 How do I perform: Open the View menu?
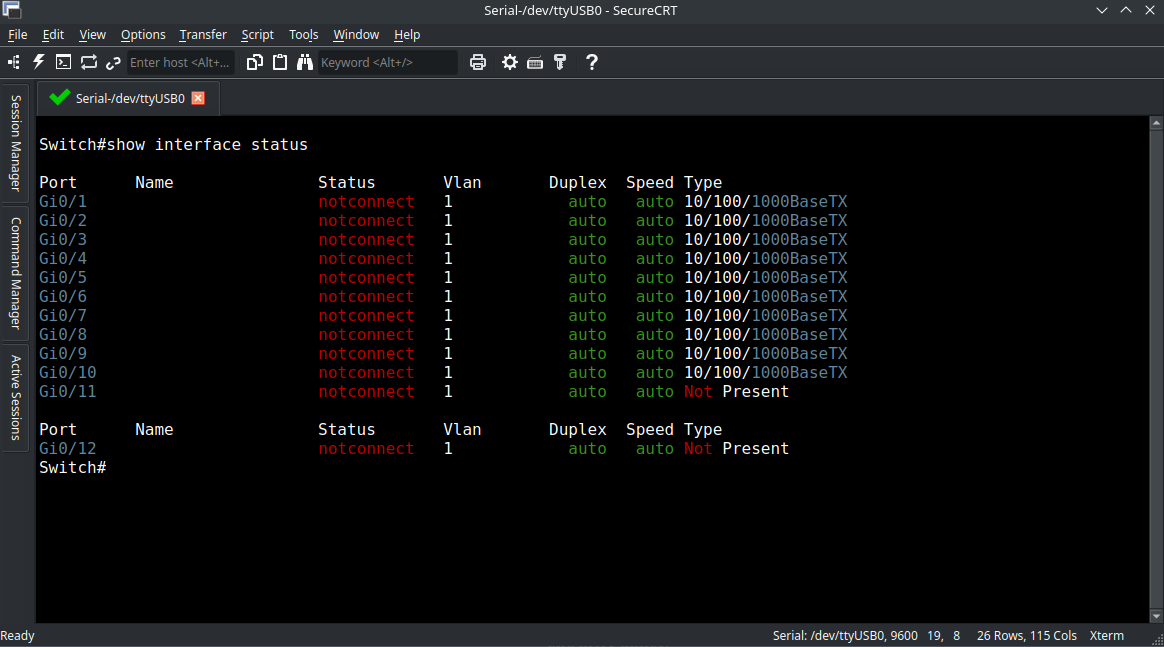tap(93, 35)
